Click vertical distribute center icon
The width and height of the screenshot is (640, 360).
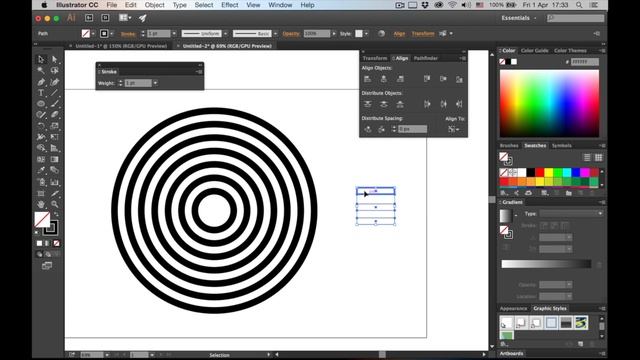(x=384, y=104)
